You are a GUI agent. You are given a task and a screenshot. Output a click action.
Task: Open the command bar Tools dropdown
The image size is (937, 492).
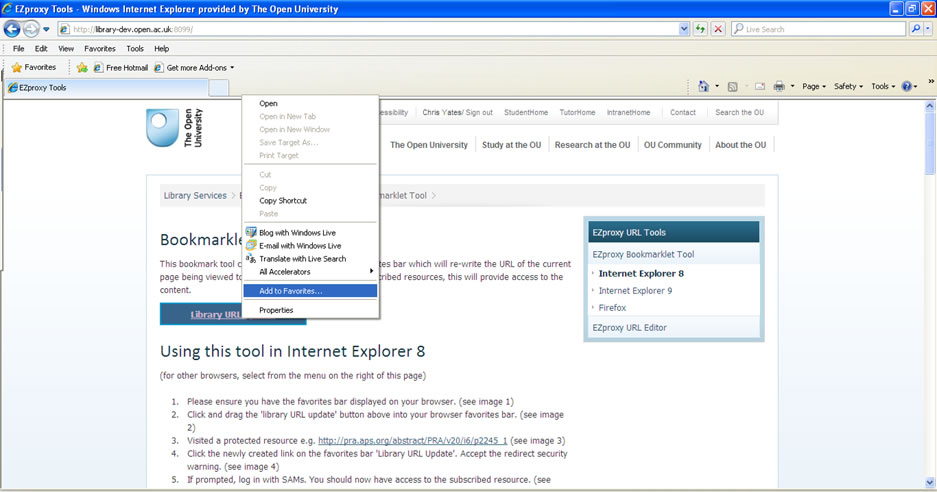[x=883, y=86]
